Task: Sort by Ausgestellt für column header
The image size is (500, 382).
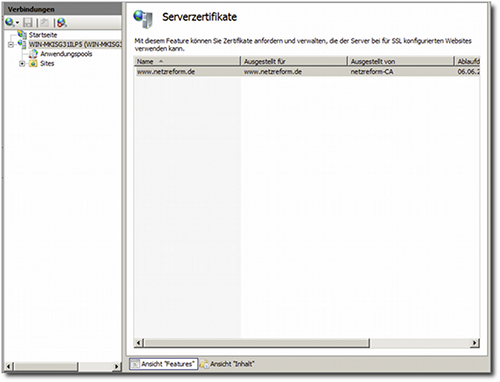Action: pyautogui.click(x=293, y=61)
